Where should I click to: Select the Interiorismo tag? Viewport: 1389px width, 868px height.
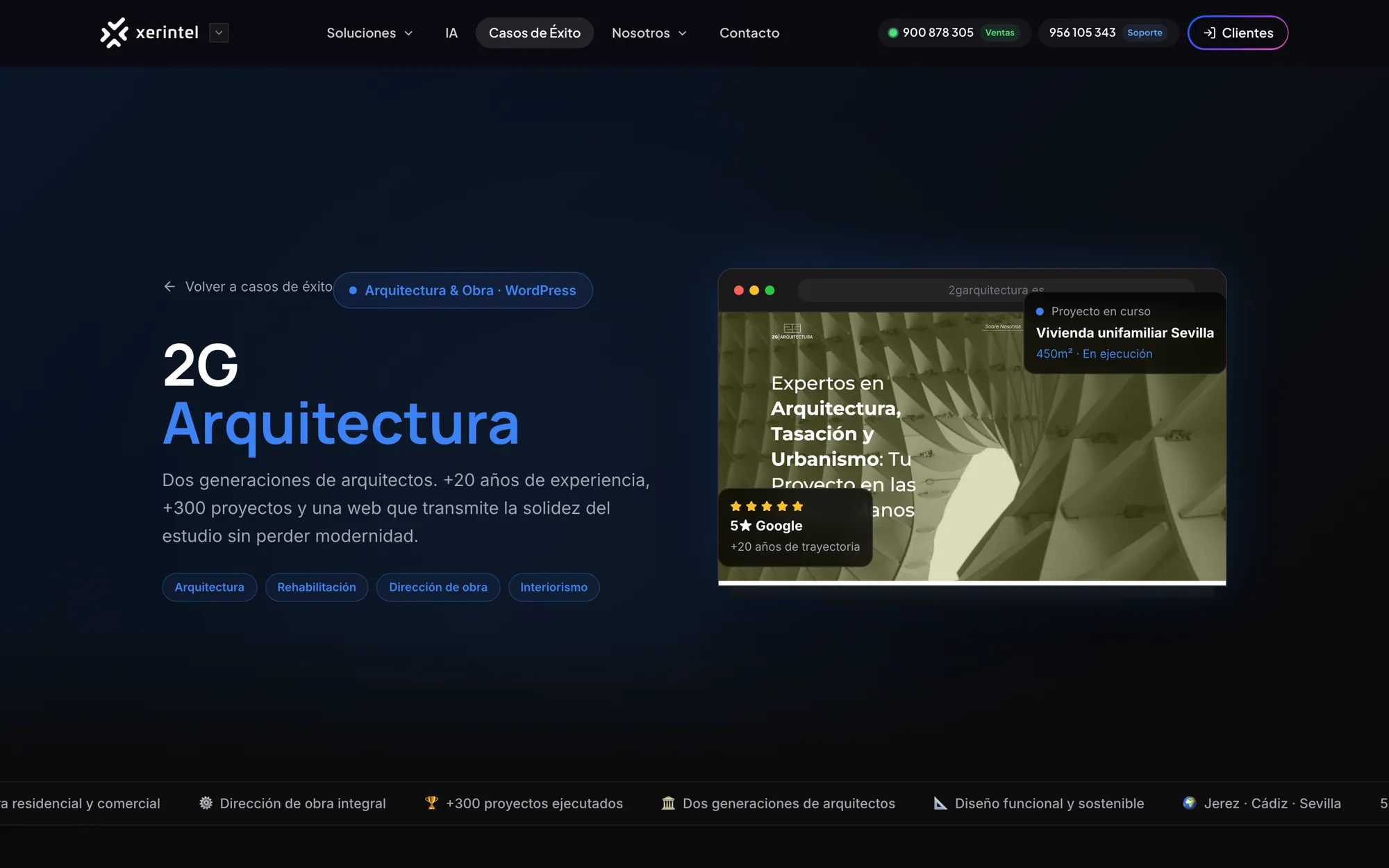click(x=554, y=587)
